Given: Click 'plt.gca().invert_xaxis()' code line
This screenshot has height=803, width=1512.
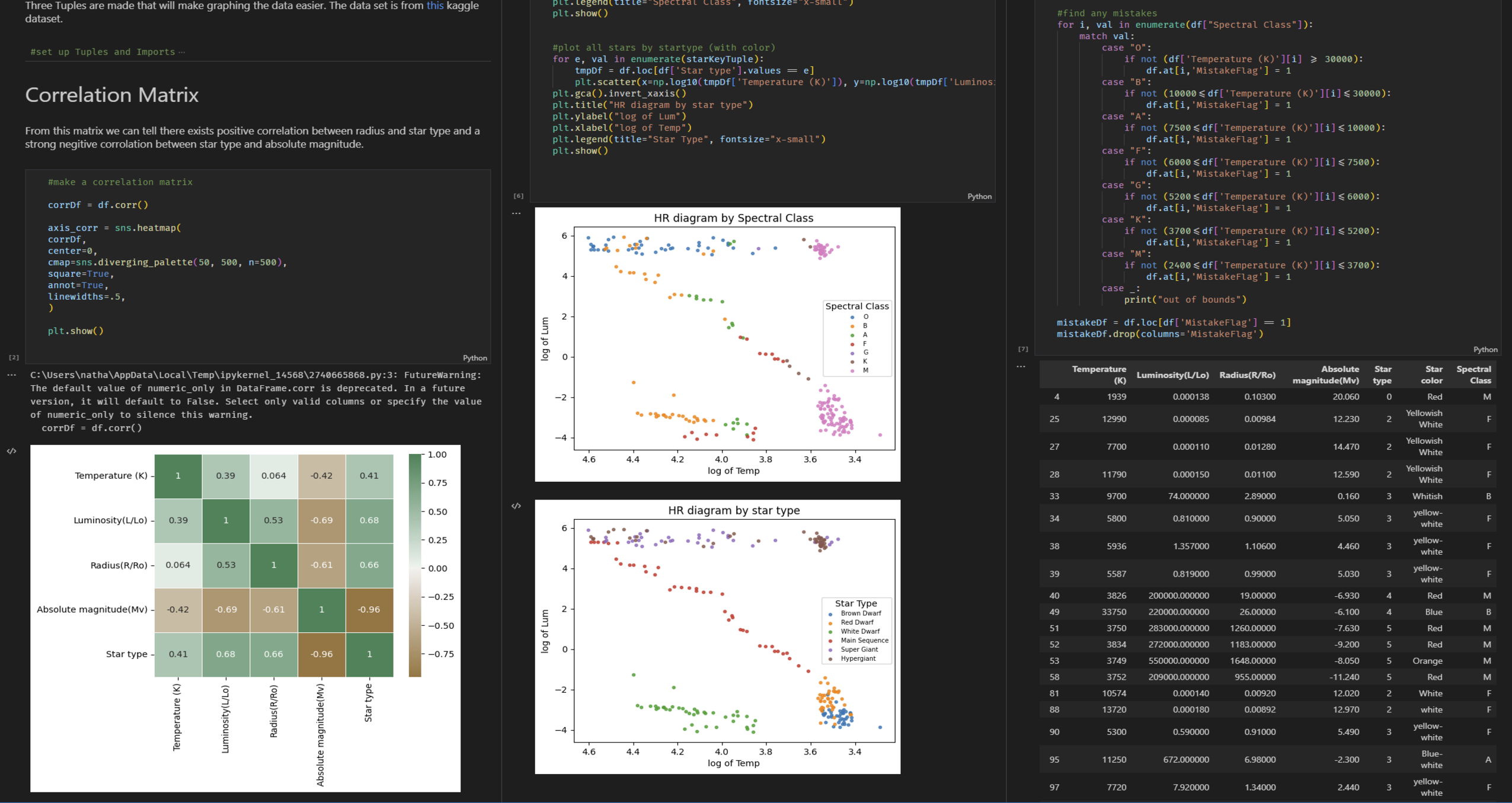Looking at the screenshot, I should coord(619,94).
